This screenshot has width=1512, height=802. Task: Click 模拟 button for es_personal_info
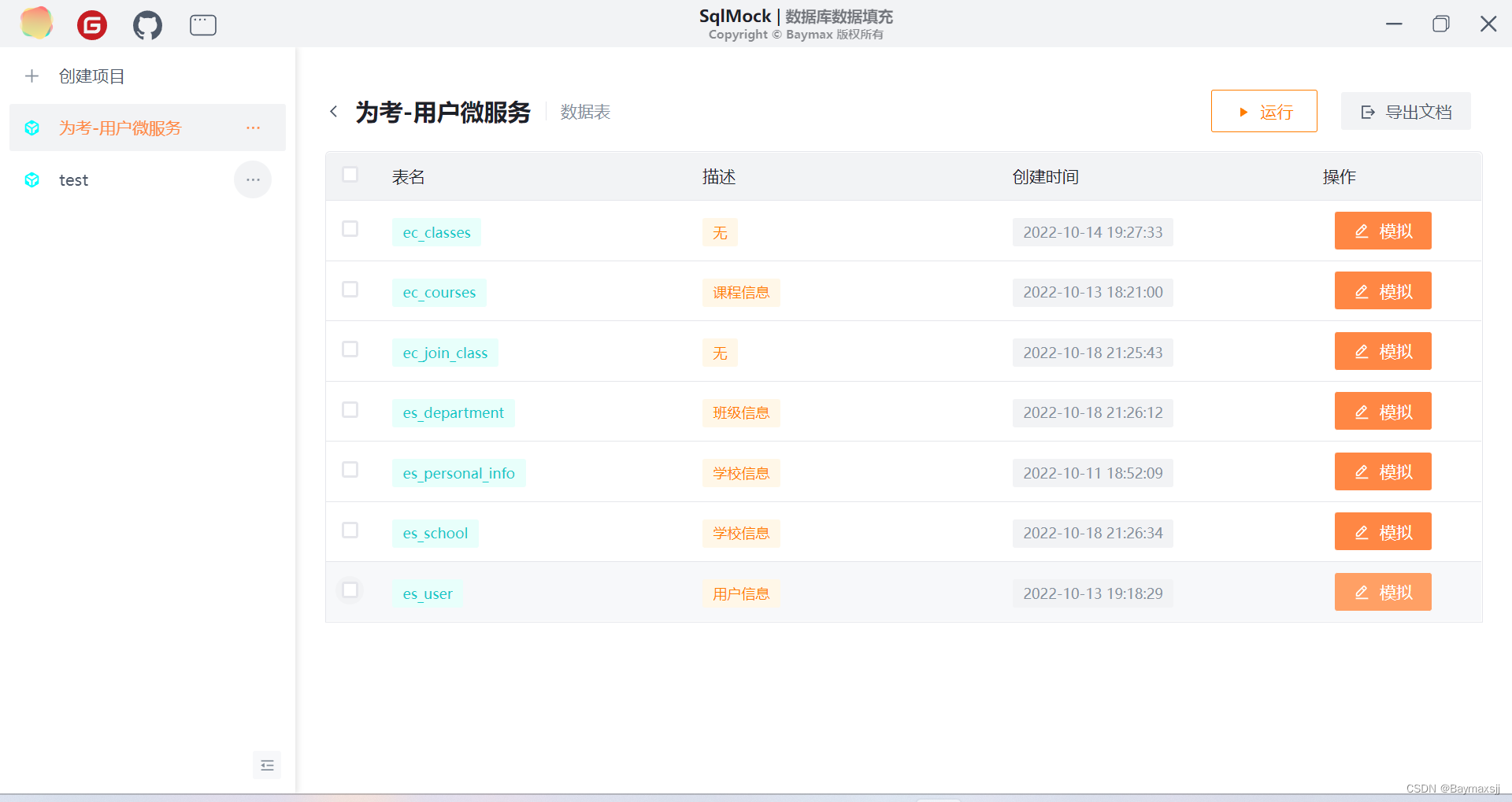1383,471
